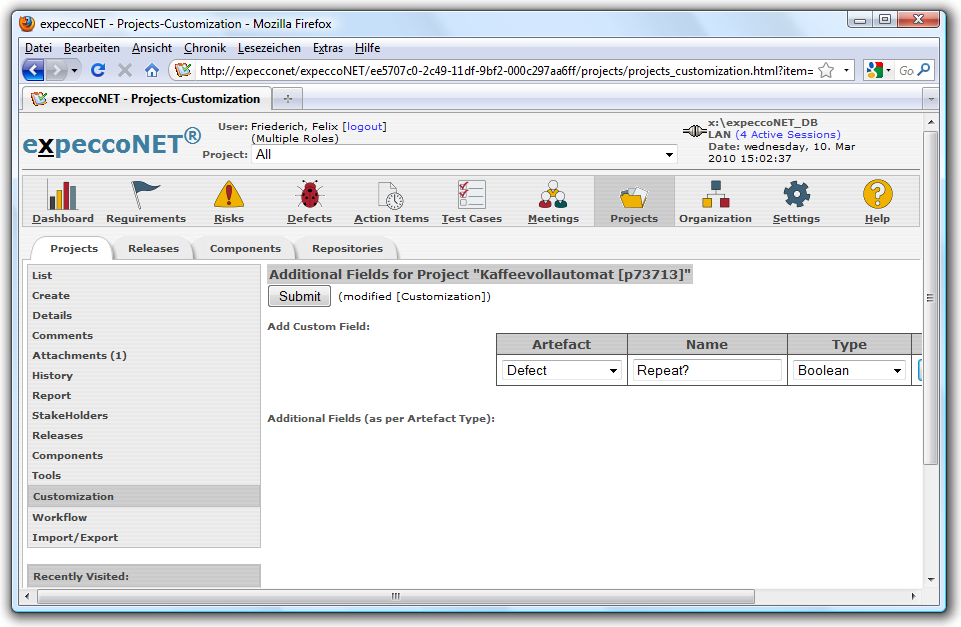The image size is (961, 627).
Task: Open the Dashboard bar chart icon
Action: pos(62,195)
